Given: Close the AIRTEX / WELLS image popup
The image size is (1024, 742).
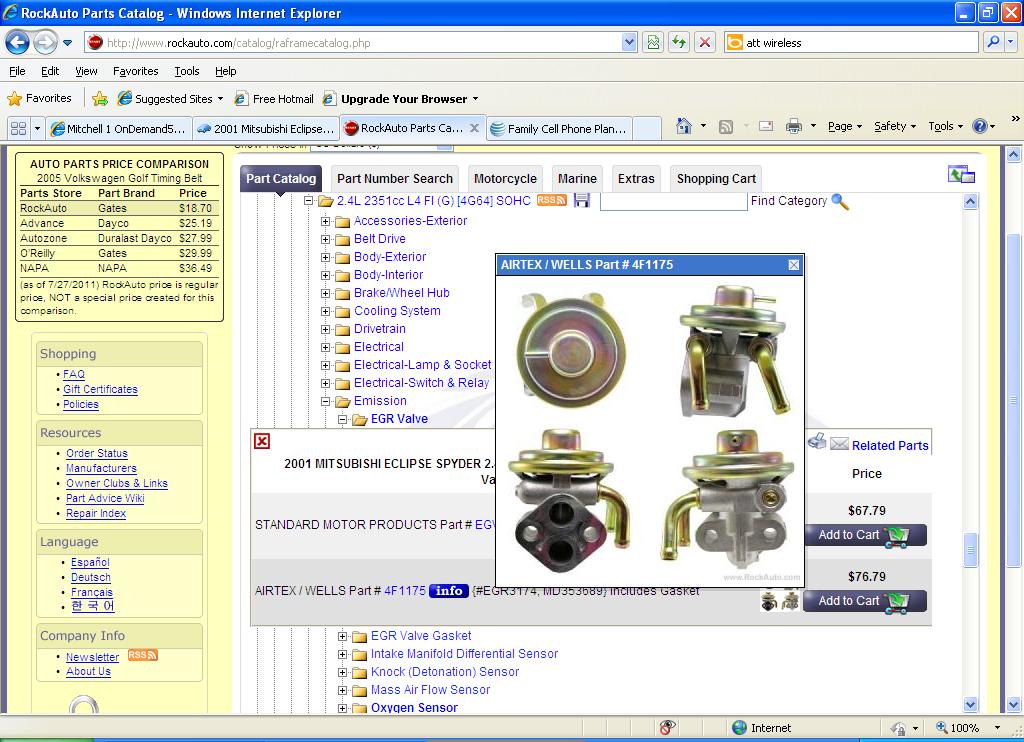Looking at the screenshot, I should (x=794, y=265).
